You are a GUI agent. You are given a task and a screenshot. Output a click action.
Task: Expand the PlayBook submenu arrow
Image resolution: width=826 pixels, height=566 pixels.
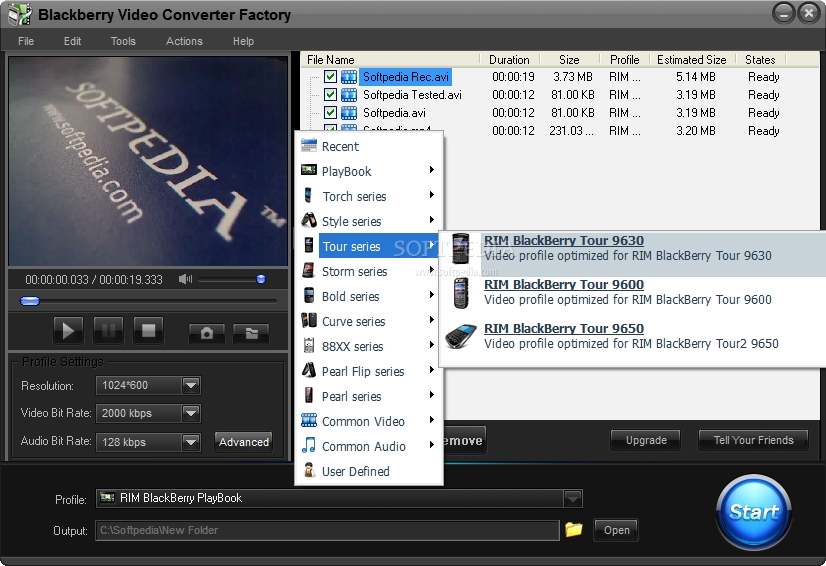[x=431, y=170]
